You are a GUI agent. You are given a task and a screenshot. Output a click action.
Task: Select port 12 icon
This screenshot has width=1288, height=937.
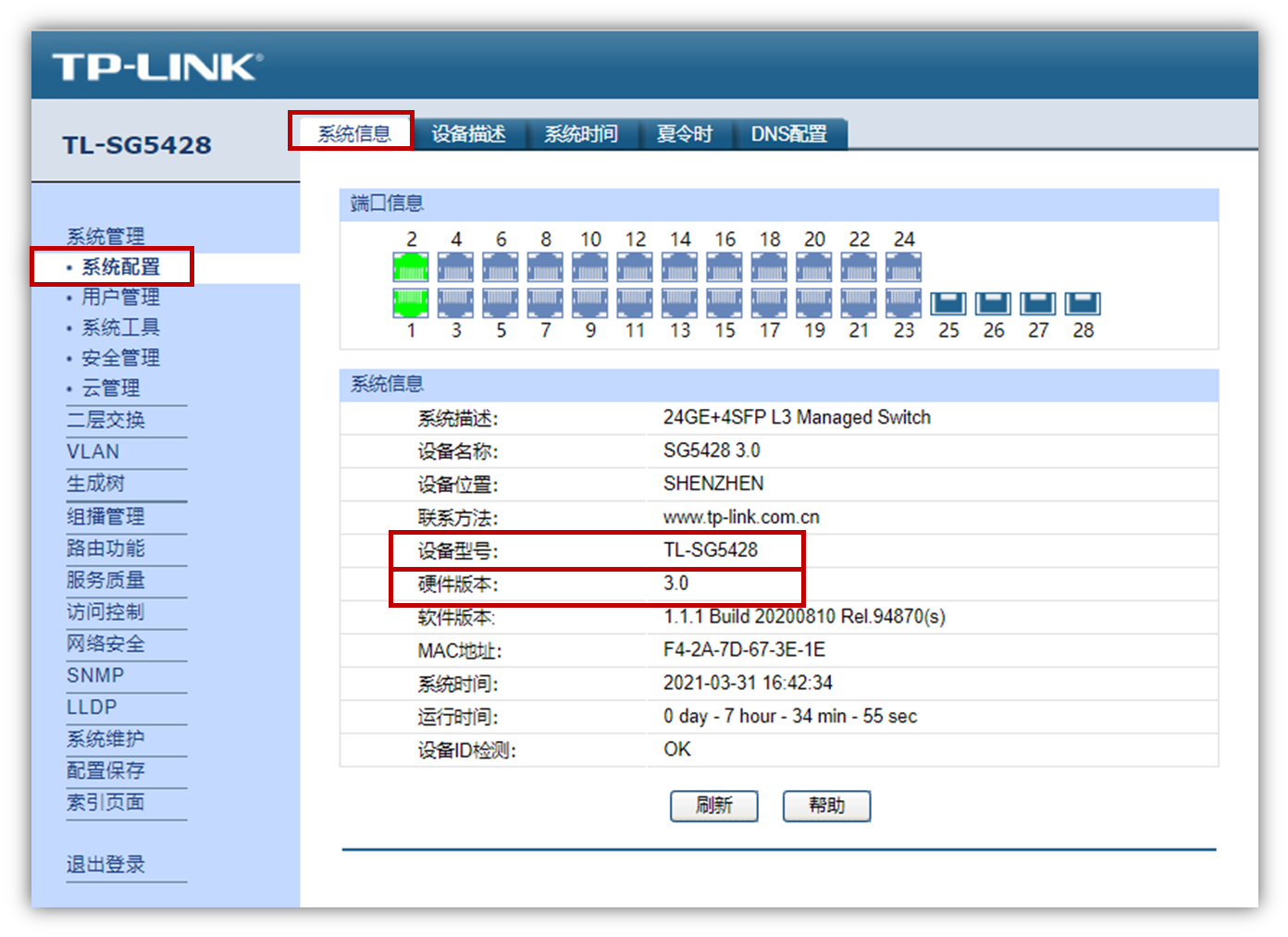tap(635, 267)
